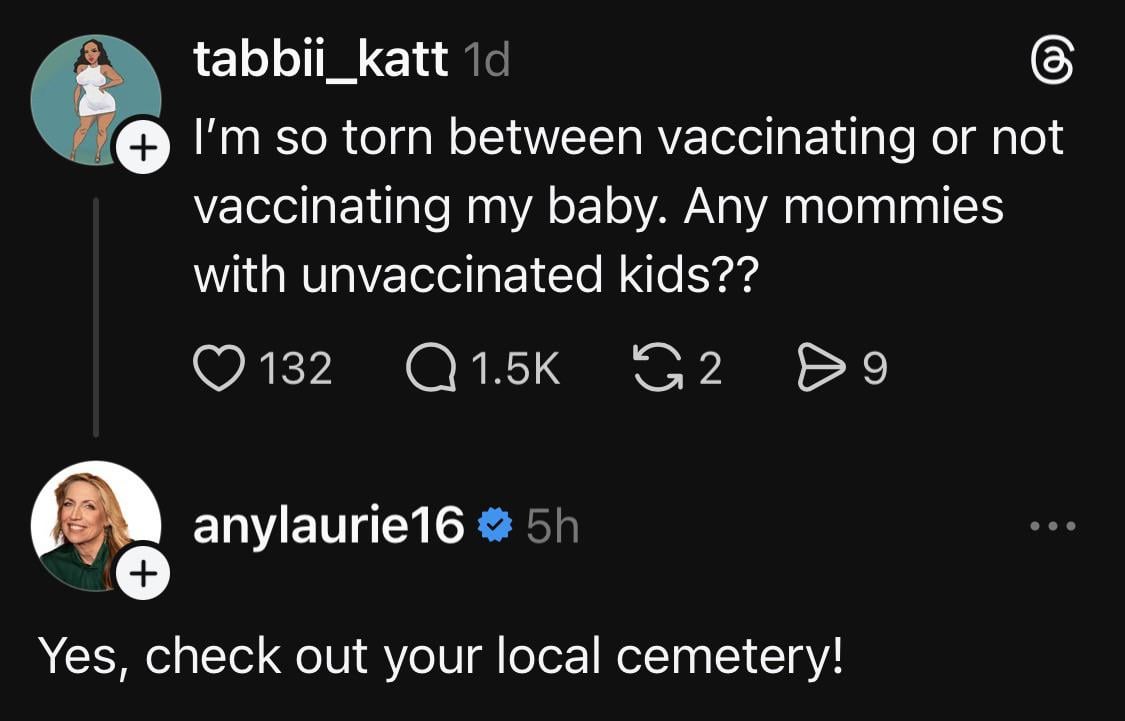
Task: Click the 1.5K replies count
Action: 513,370
